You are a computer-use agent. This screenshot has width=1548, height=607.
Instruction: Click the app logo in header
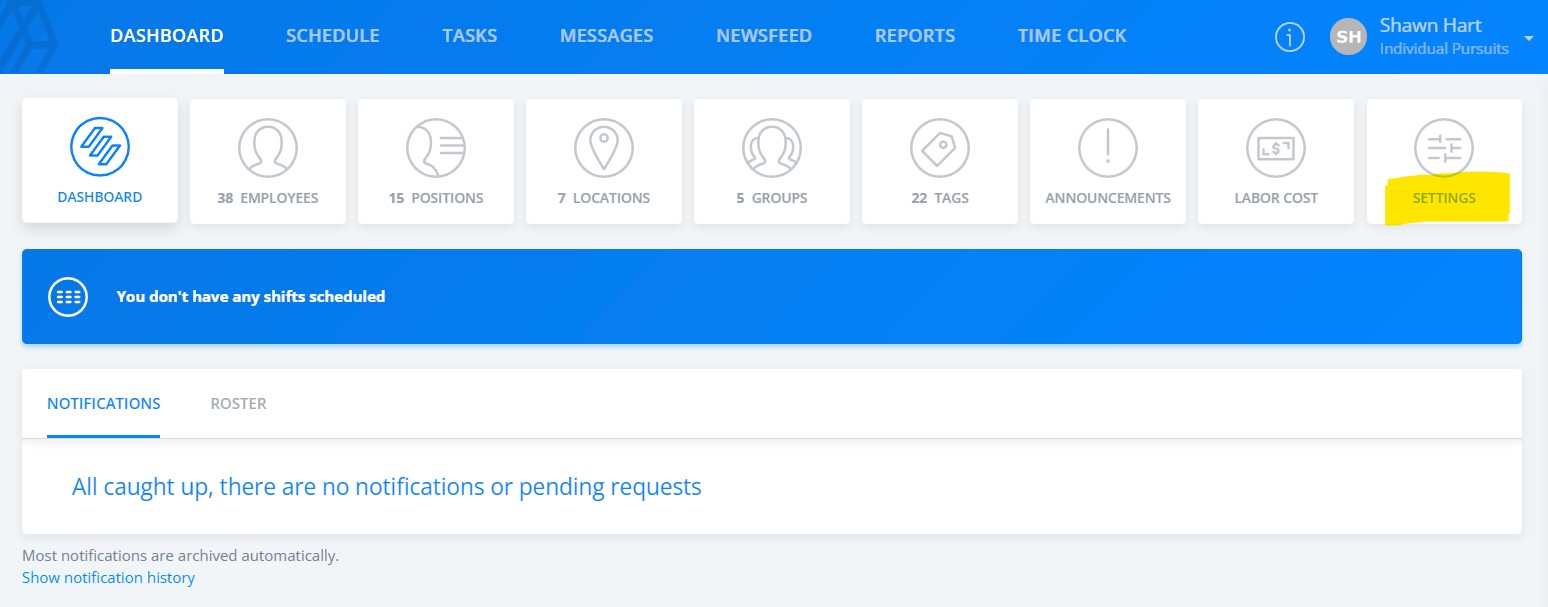(28, 37)
